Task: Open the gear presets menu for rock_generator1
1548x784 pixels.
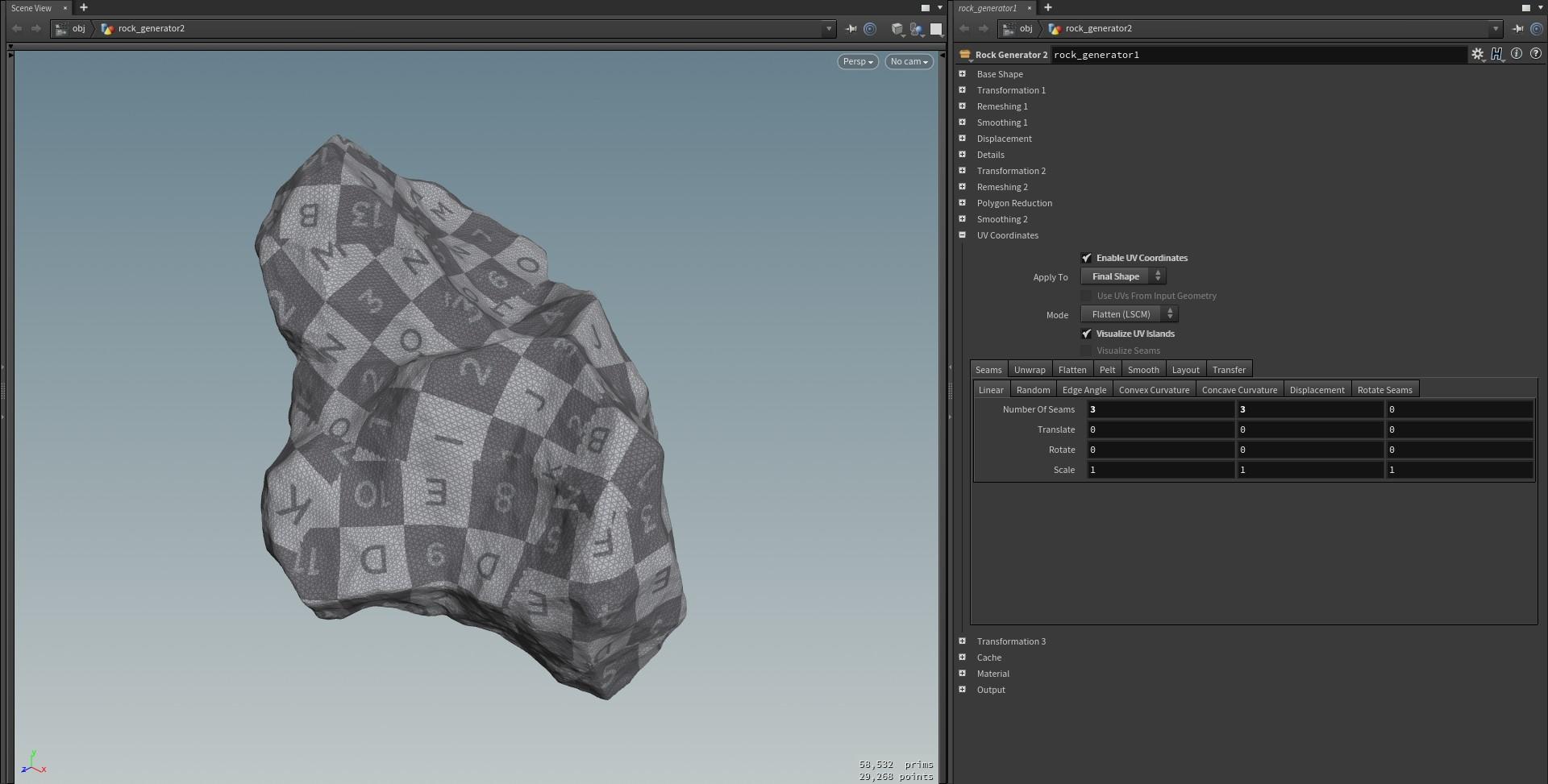Action: [x=1479, y=54]
